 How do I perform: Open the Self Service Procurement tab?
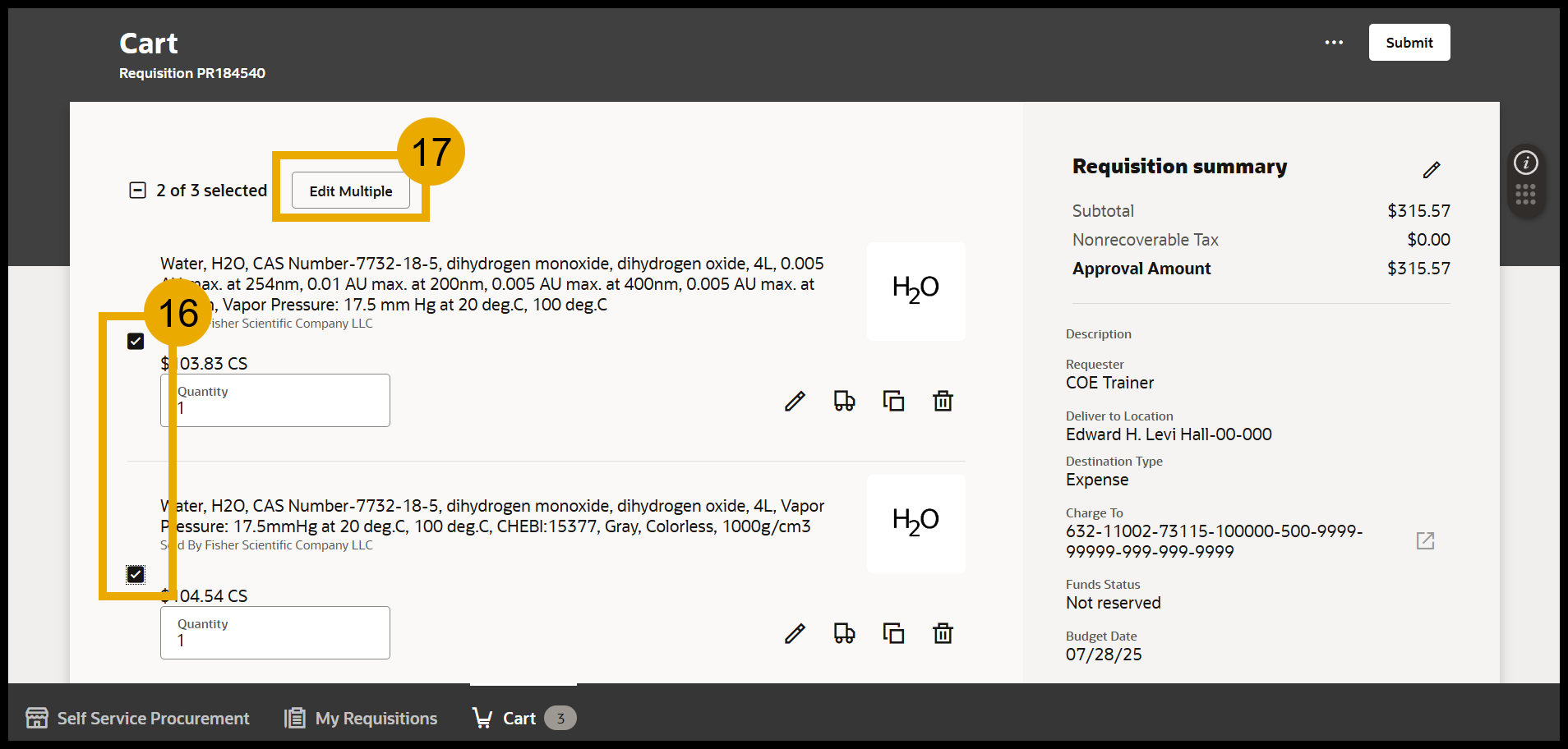(138, 718)
